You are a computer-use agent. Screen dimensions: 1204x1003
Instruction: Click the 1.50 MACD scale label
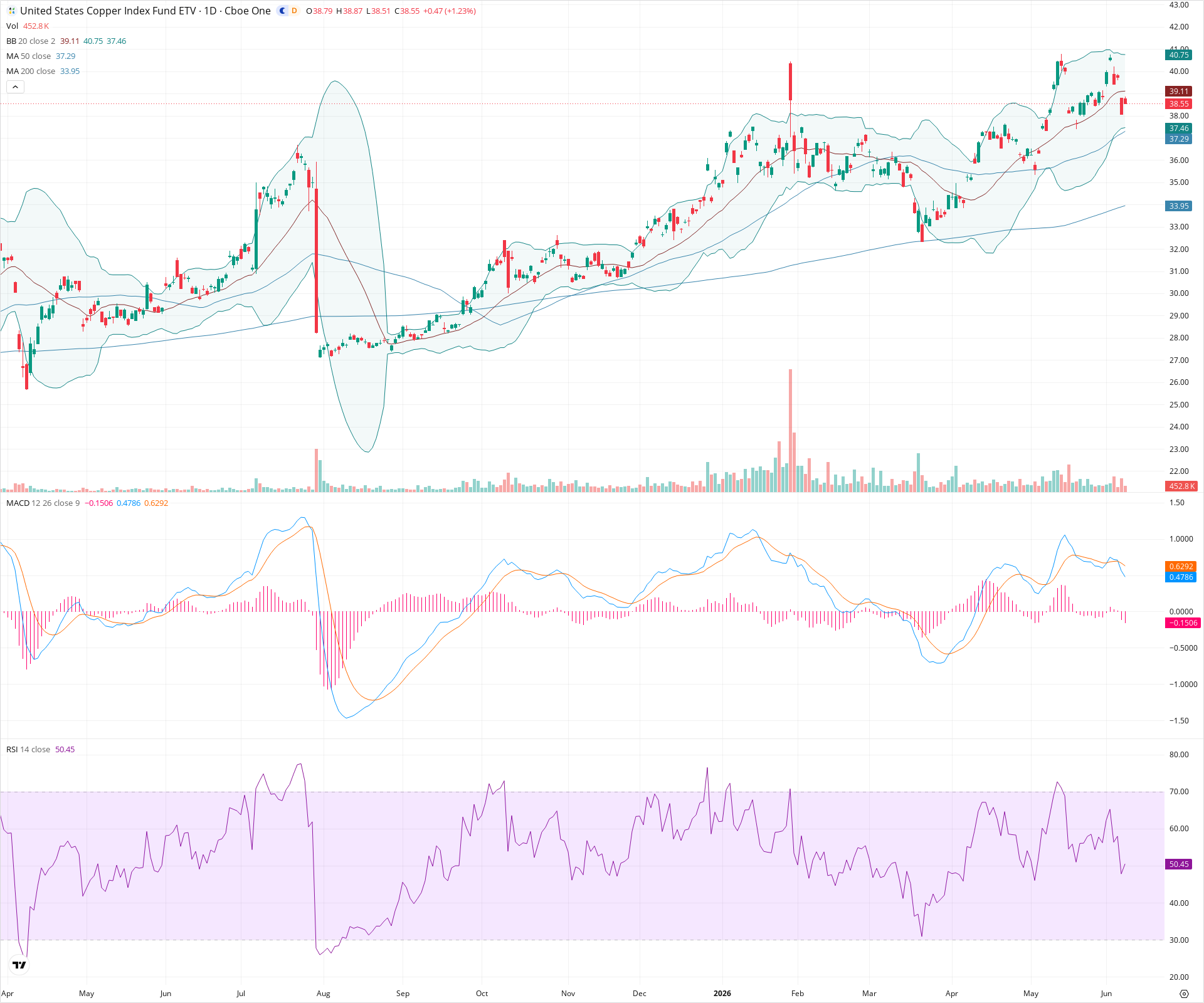tap(1177, 503)
